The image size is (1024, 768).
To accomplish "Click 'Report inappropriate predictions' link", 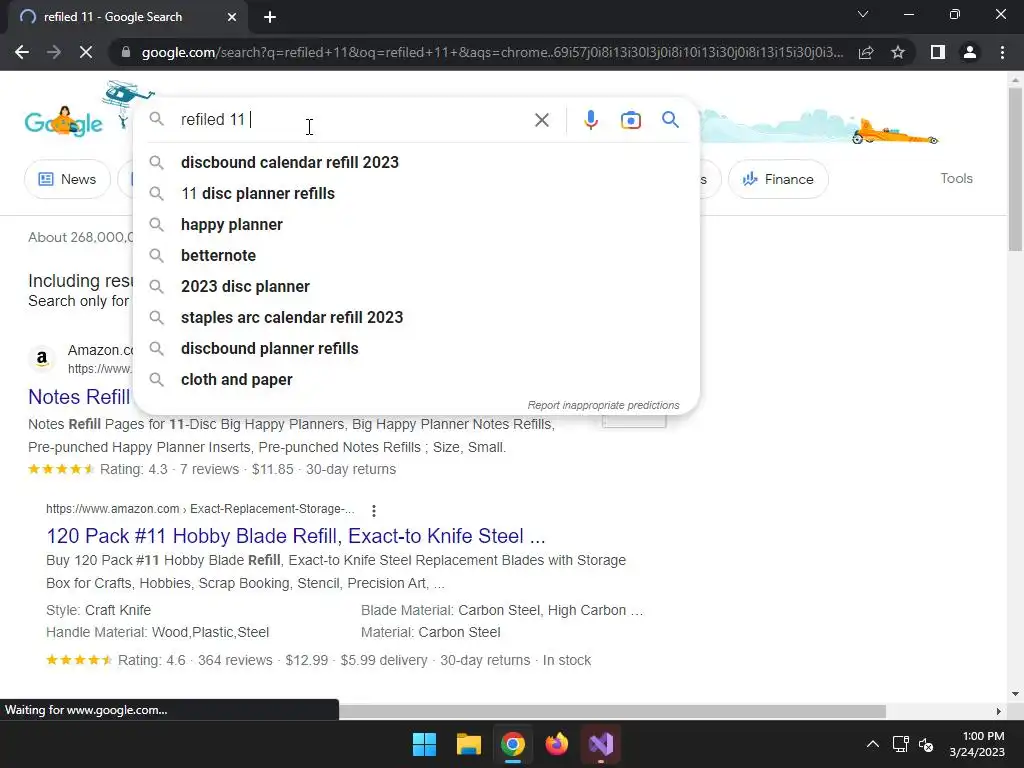I will pyautogui.click(x=603, y=405).
